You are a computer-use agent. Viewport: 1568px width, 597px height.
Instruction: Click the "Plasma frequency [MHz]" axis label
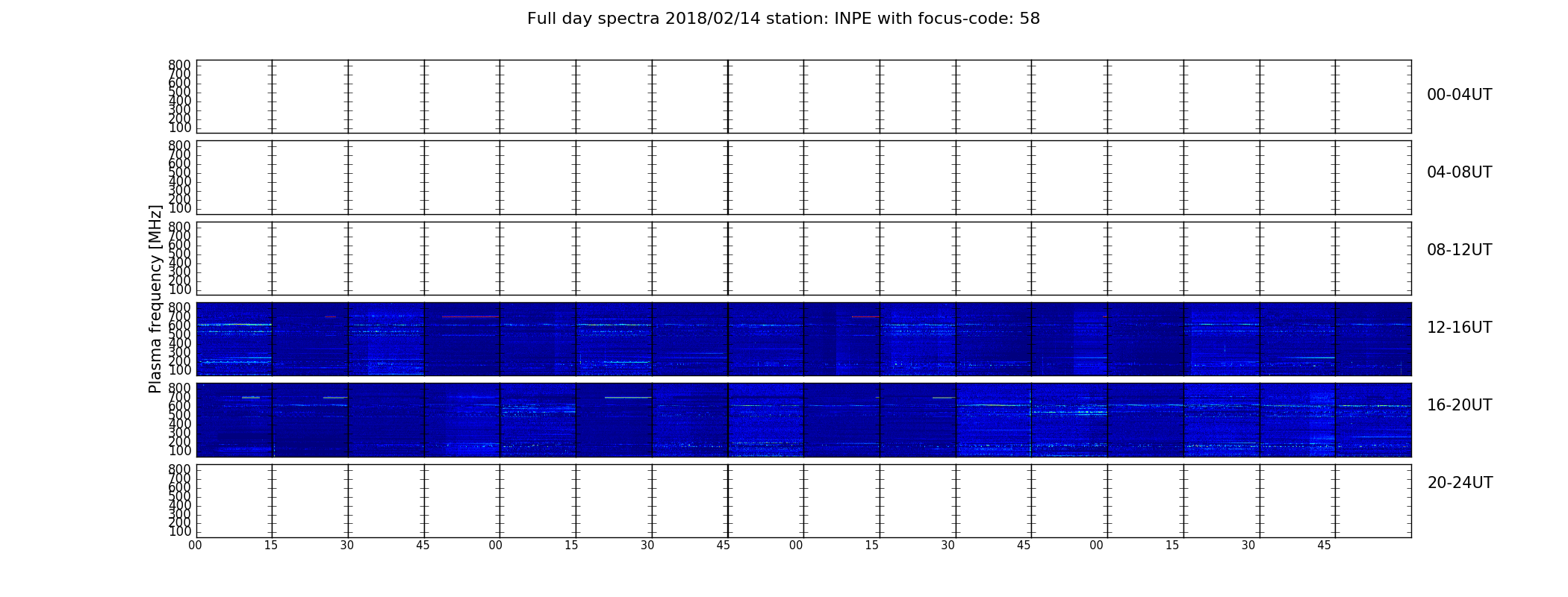pyautogui.click(x=155, y=298)
